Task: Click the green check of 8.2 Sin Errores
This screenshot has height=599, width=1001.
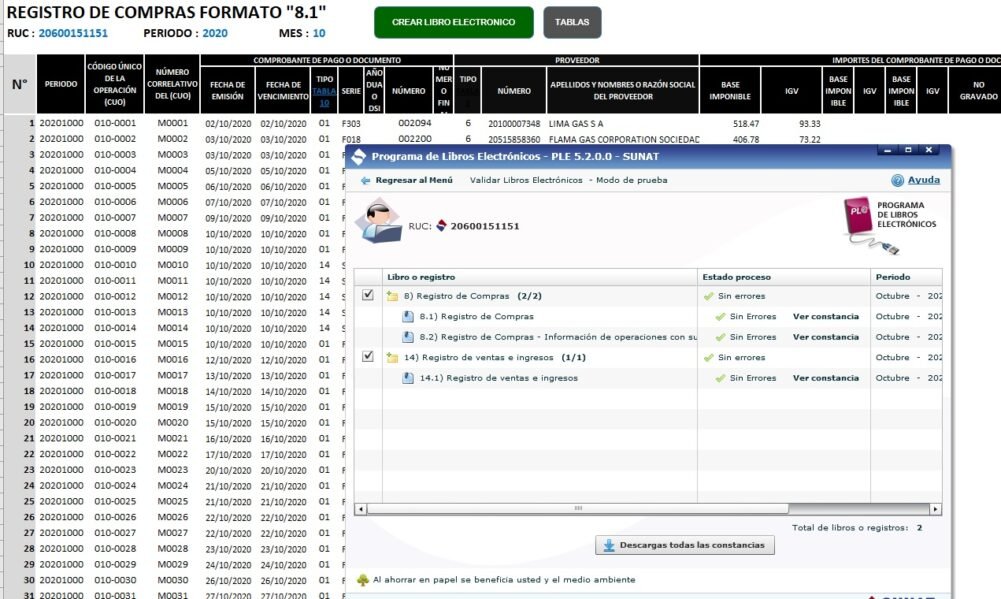Action: pos(721,337)
